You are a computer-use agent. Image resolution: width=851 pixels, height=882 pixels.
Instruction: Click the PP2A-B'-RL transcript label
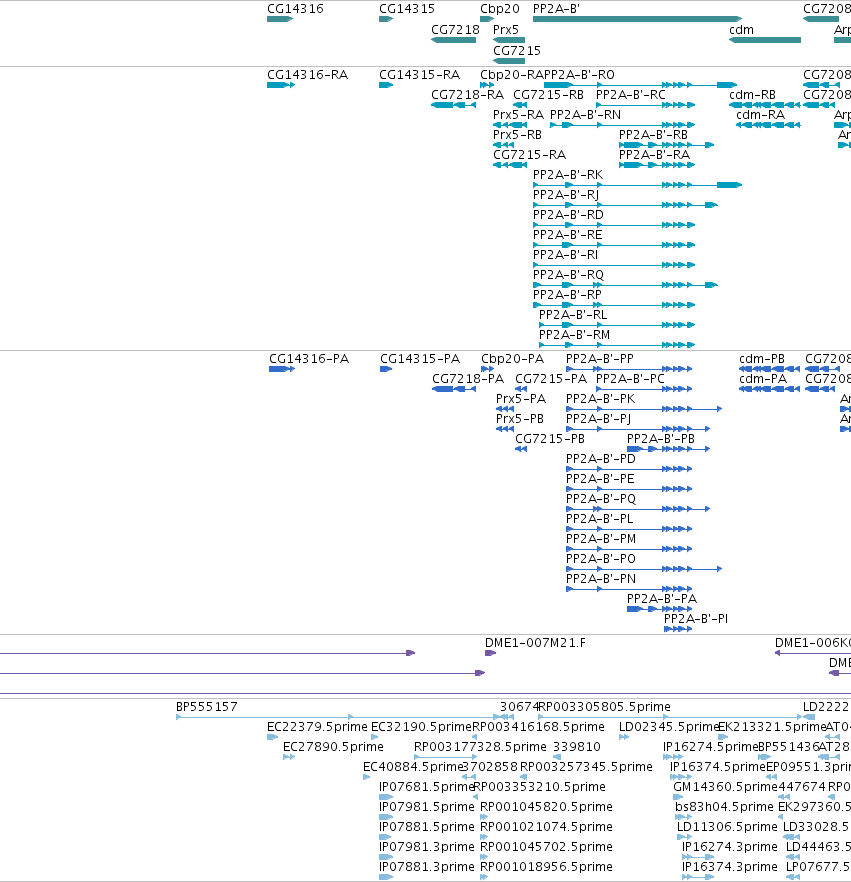click(x=573, y=314)
